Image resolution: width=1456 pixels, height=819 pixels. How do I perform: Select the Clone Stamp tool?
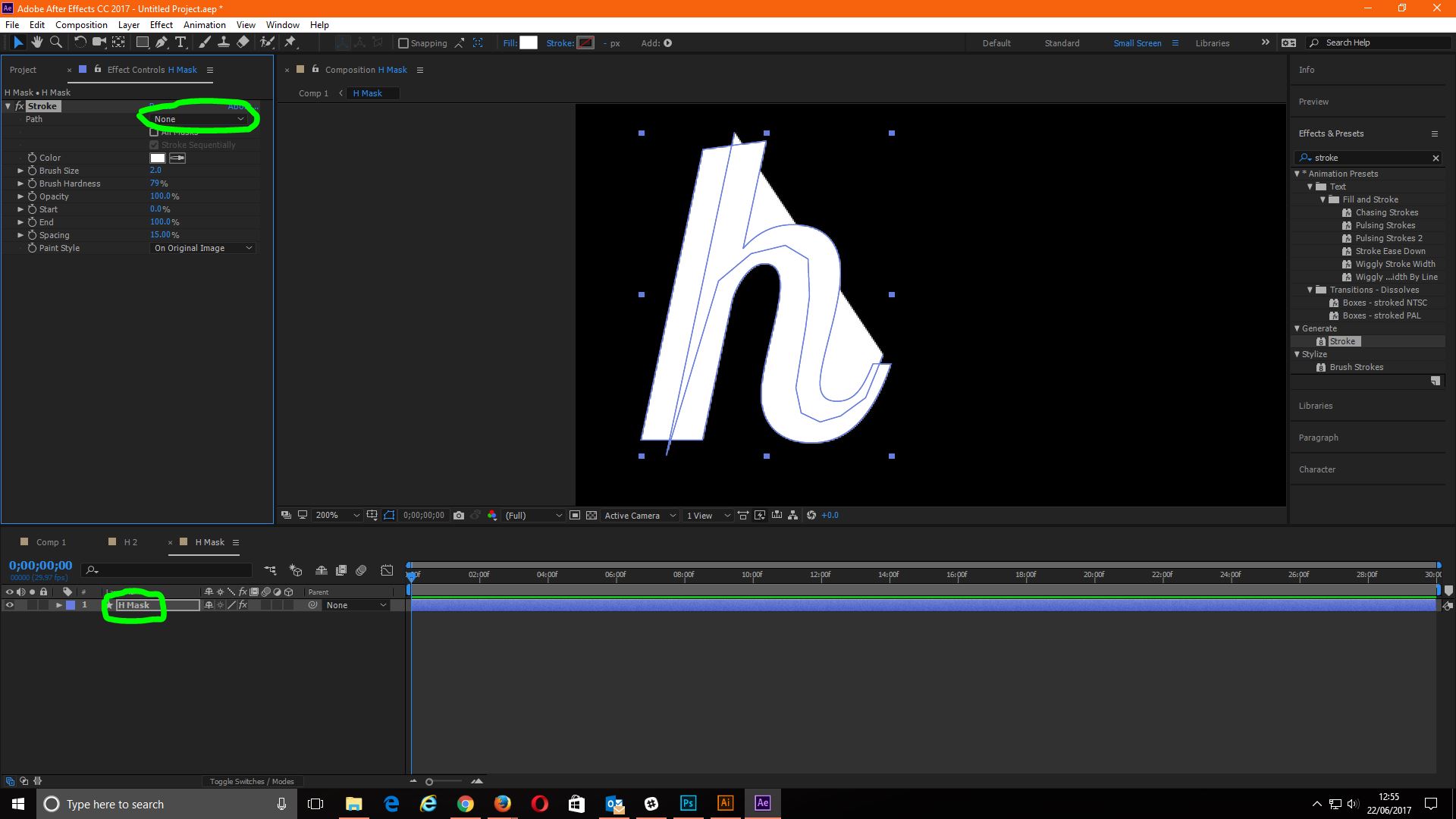tap(224, 42)
